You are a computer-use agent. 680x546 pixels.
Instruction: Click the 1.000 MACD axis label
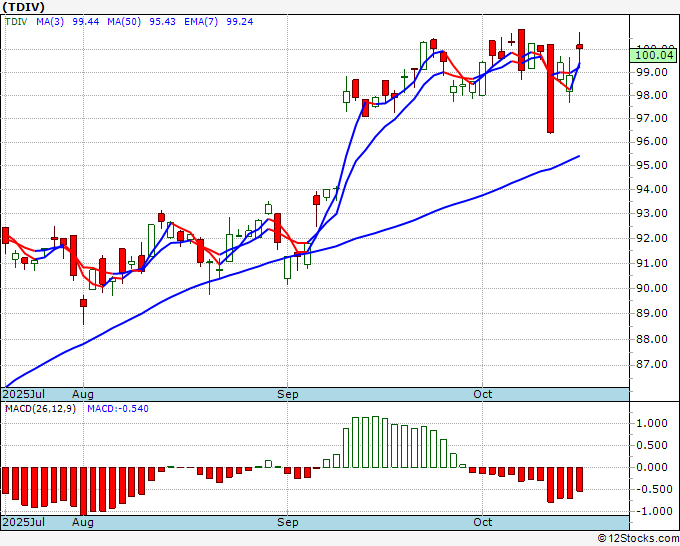(653, 423)
